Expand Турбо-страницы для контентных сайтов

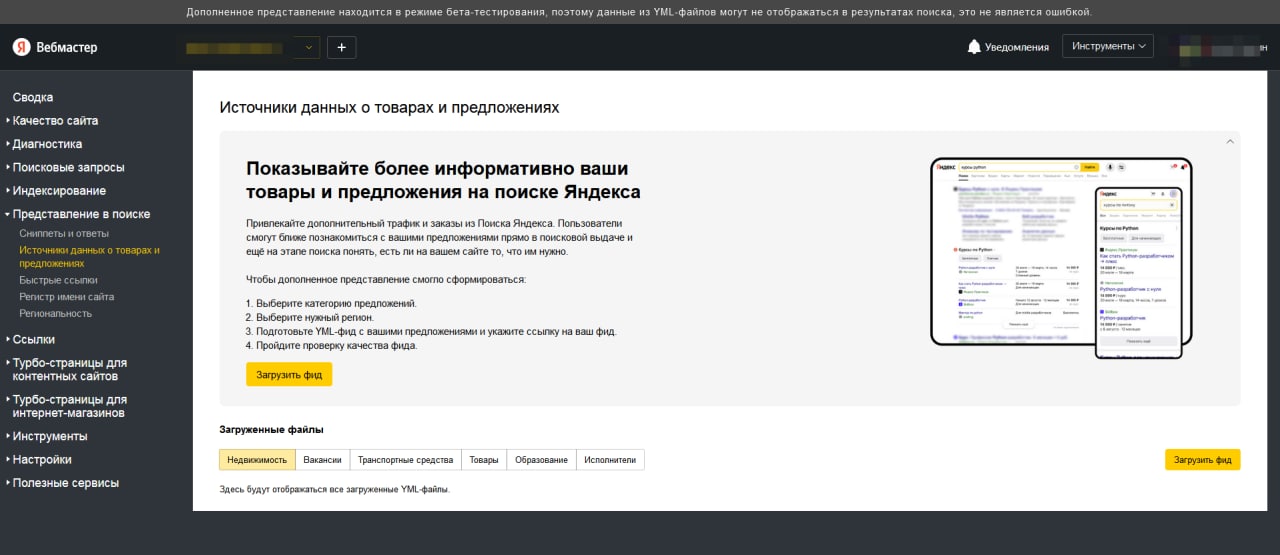point(69,369)
